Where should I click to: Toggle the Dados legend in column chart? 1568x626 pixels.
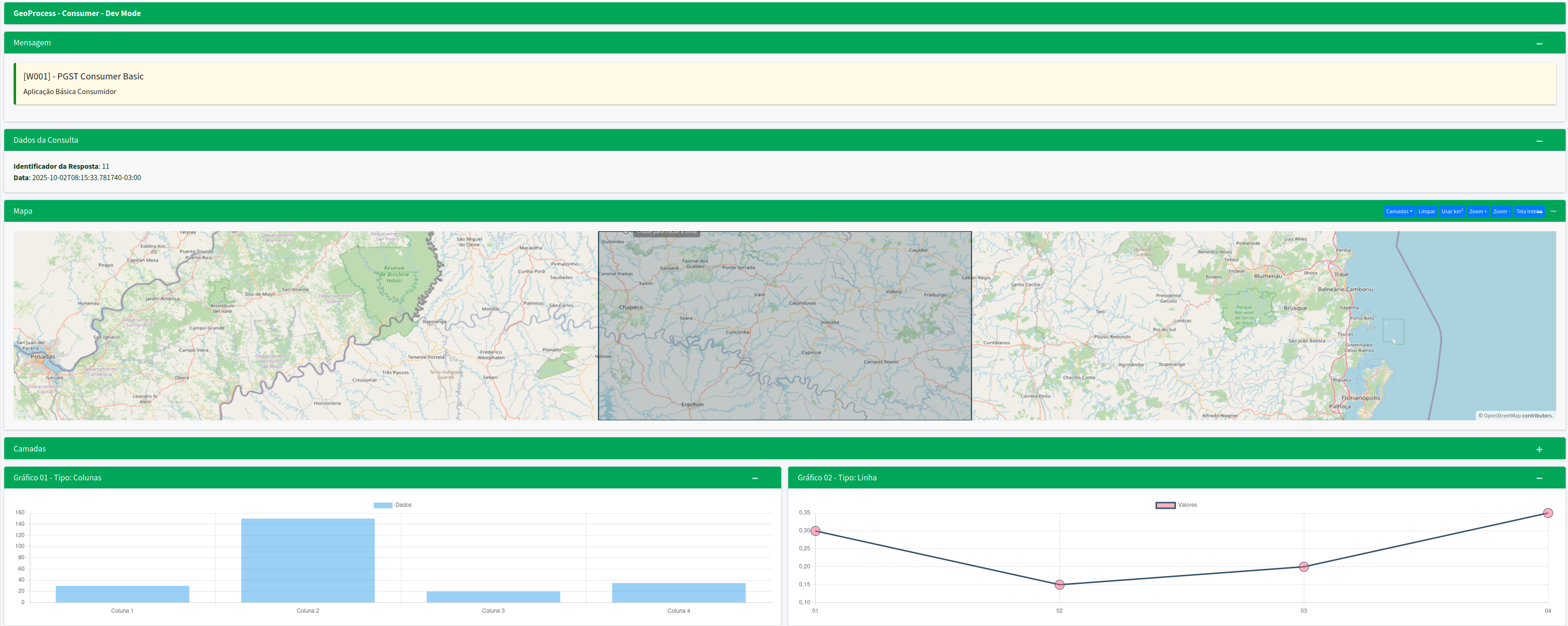393,505
